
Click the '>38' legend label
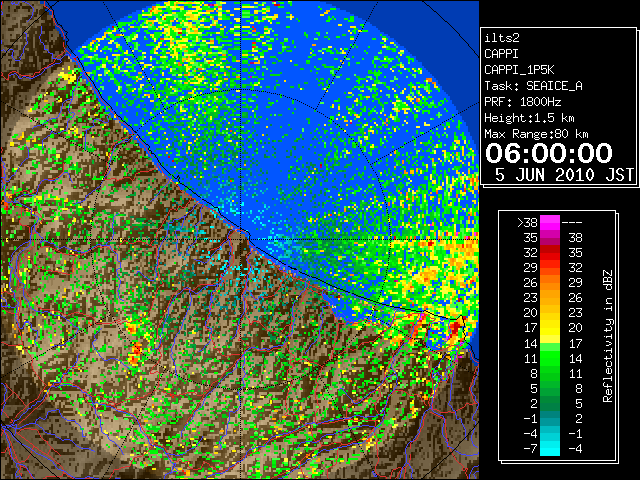pos(527,223)
